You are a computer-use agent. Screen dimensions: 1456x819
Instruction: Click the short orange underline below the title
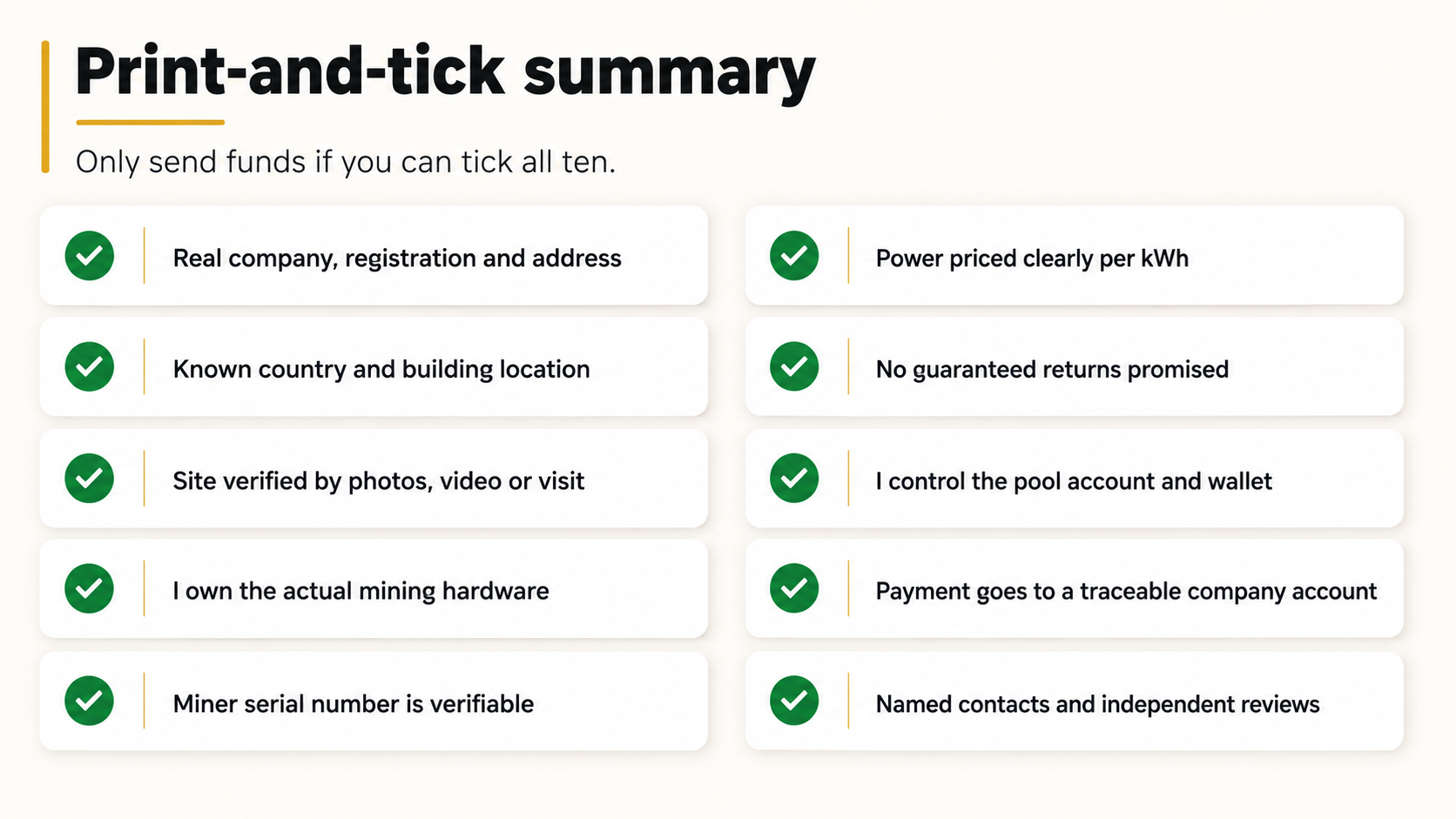pos(151,123)
